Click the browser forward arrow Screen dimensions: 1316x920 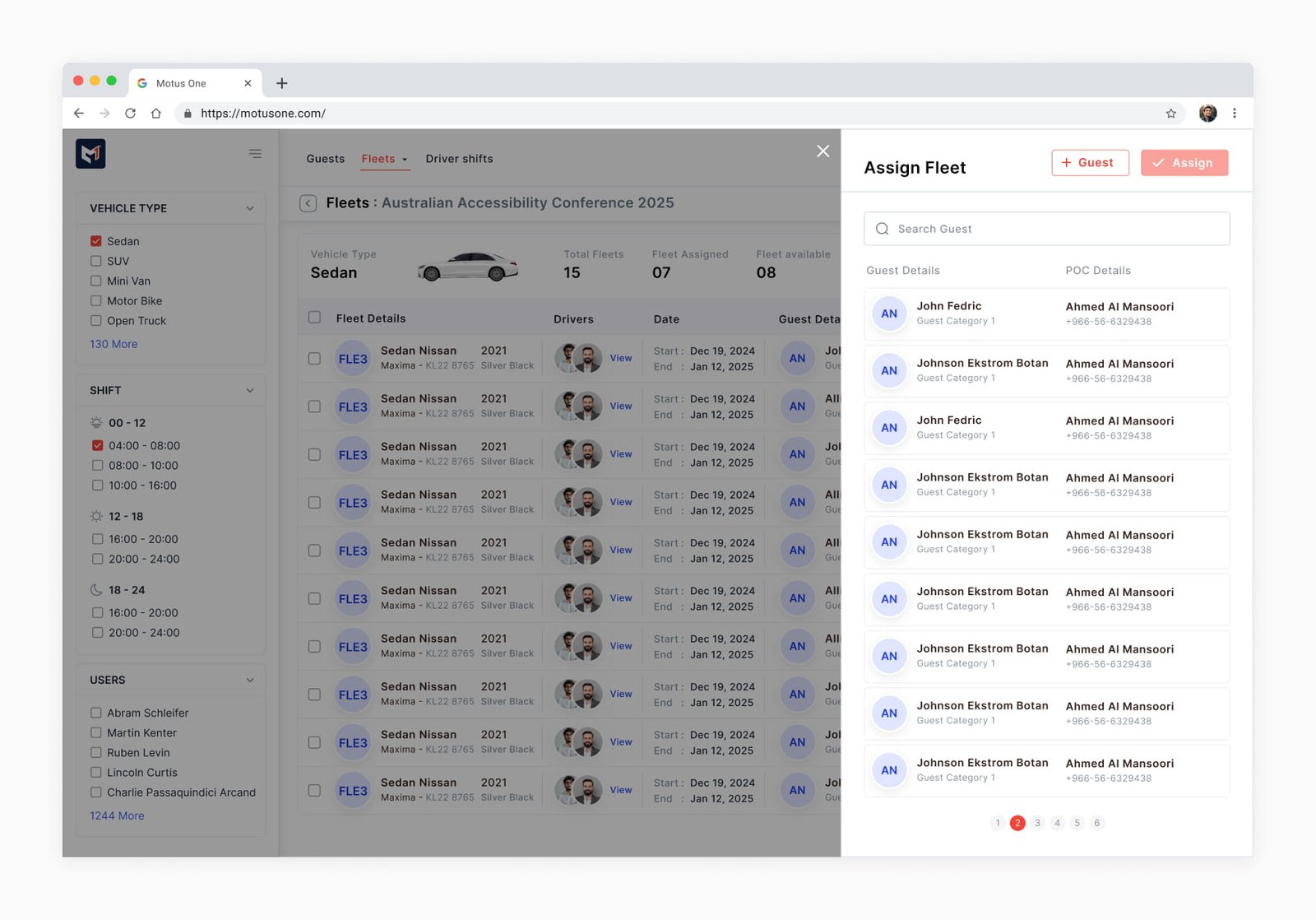(104, 114)
